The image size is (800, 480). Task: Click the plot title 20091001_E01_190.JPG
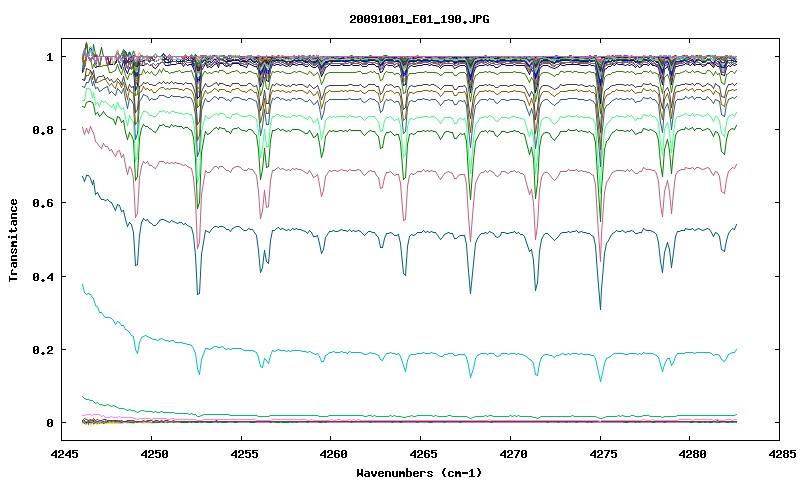[419, 19]
